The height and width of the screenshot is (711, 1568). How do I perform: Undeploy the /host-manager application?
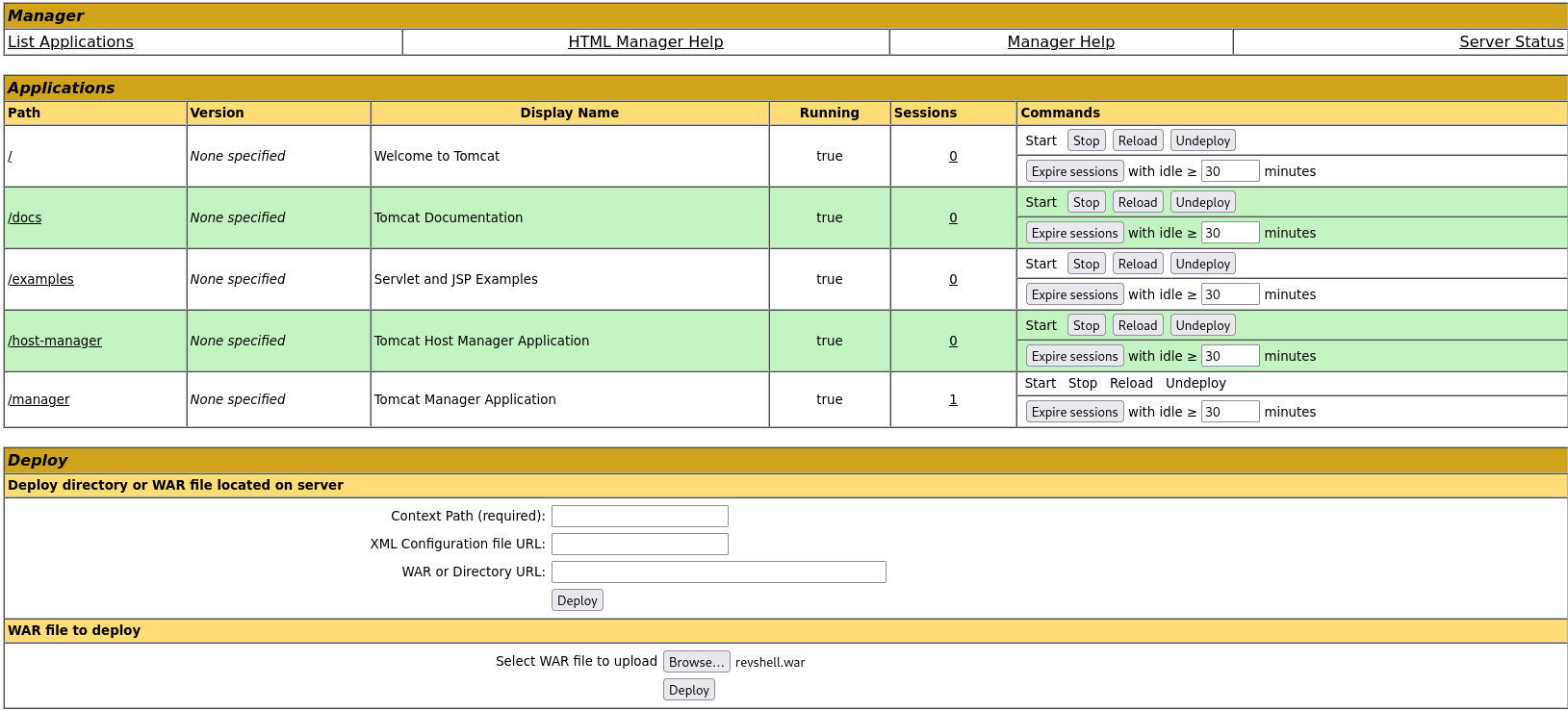coord(1202,325)
